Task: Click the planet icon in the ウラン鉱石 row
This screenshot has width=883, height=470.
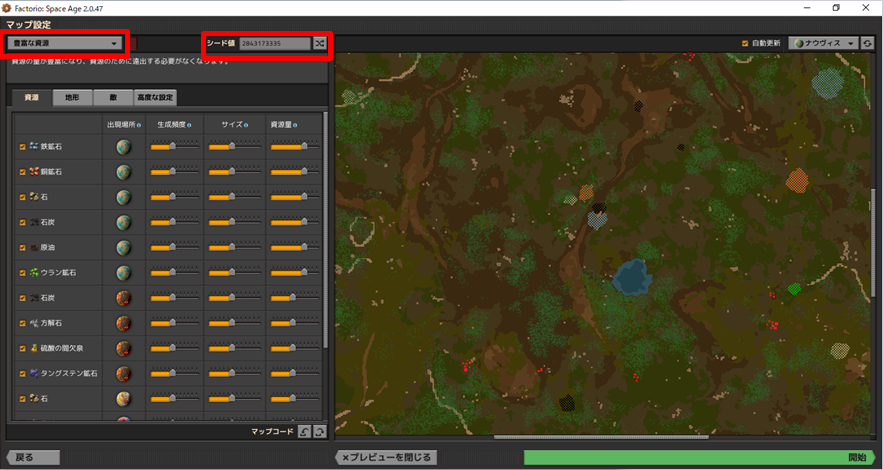Action: click(x=123, y=273)
